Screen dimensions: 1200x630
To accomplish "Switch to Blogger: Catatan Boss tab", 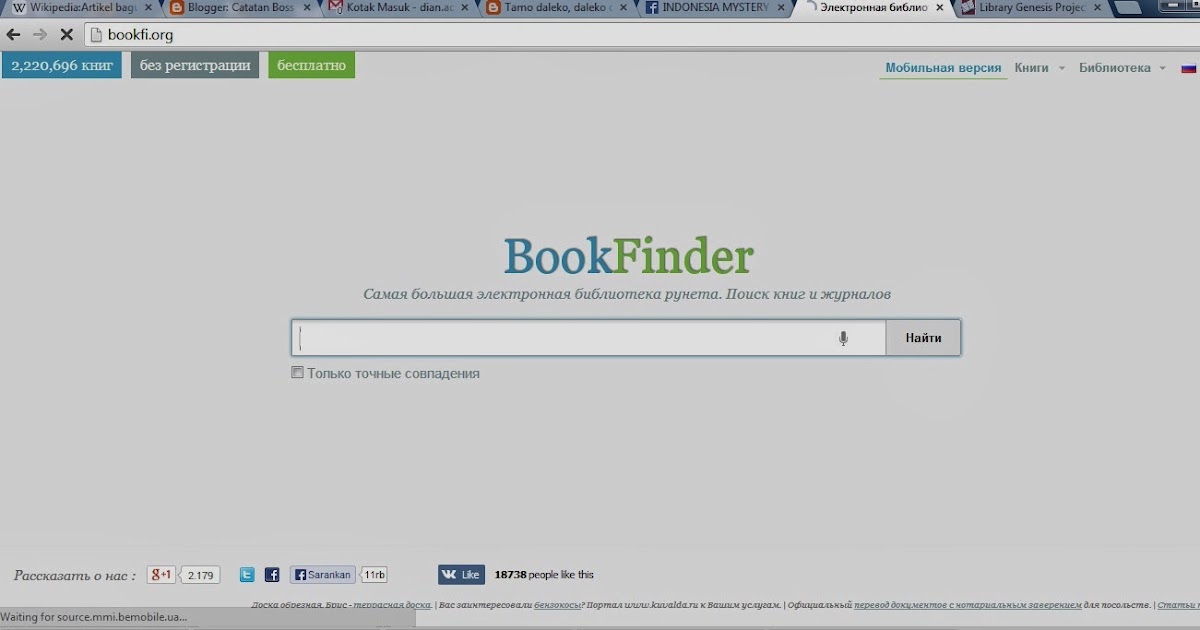I will pos(238,8).
